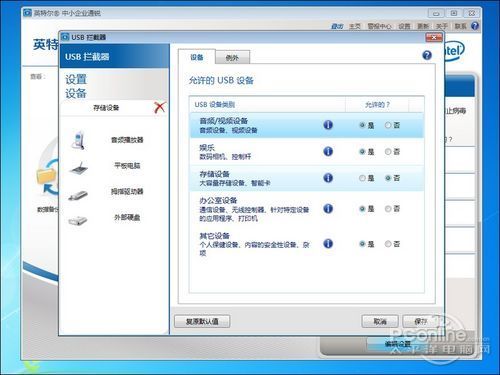500x375 pixels.
Task: Open info icon for 办公室设备 category
Action: pyautogui.click(x=328, y=209)
